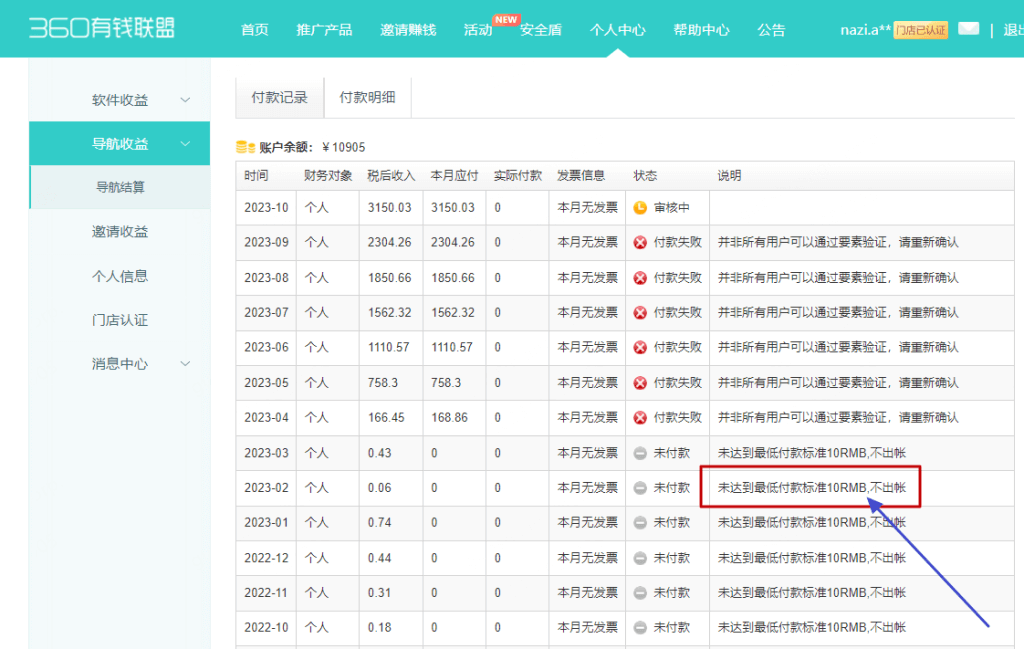Viewport: 1024px width, 649px height.
Task: Click the partially visible 退出 logout link
Action: (1014, 30)
